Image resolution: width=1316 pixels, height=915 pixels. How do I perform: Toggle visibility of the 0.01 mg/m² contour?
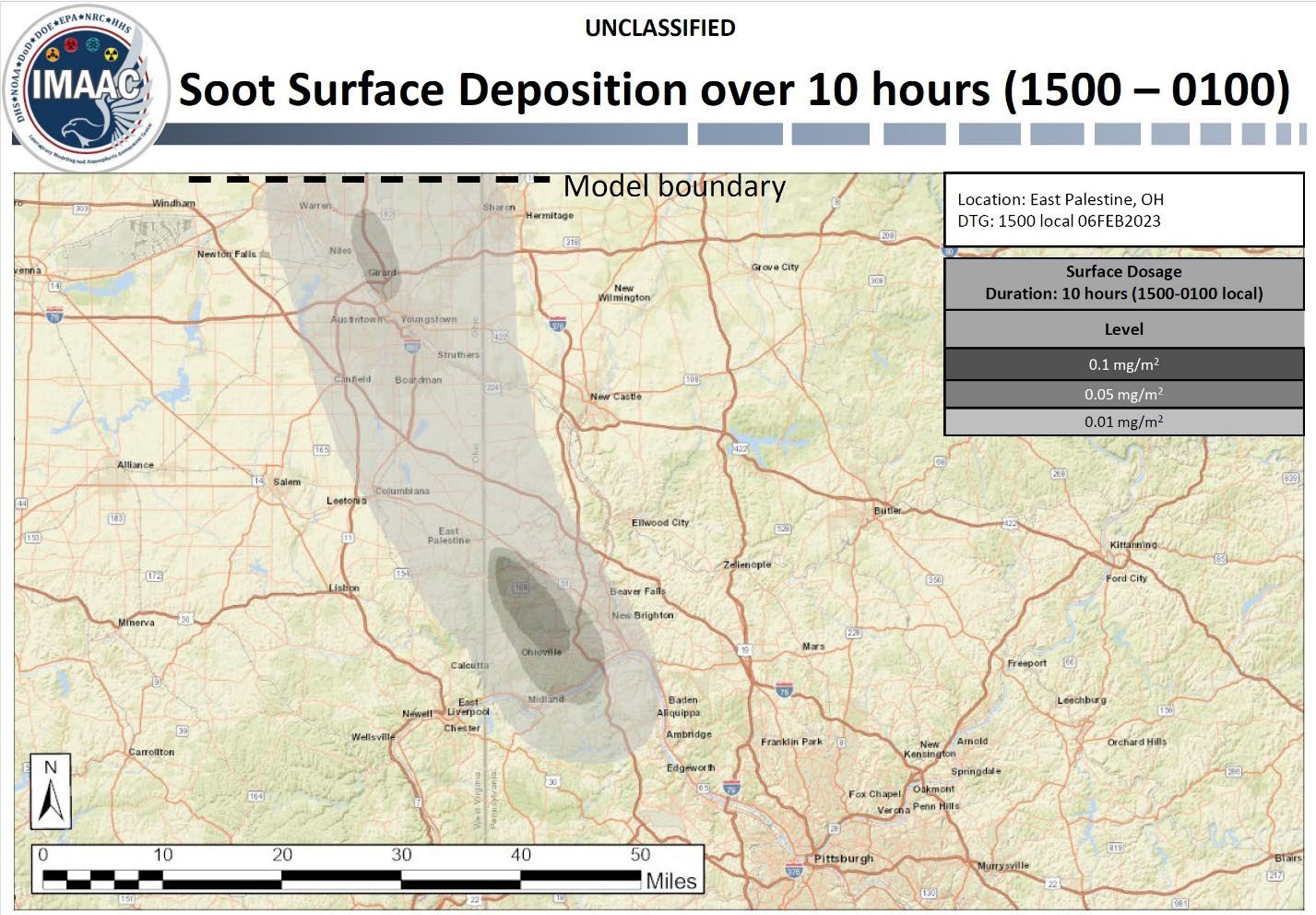tap(1122, 422)
